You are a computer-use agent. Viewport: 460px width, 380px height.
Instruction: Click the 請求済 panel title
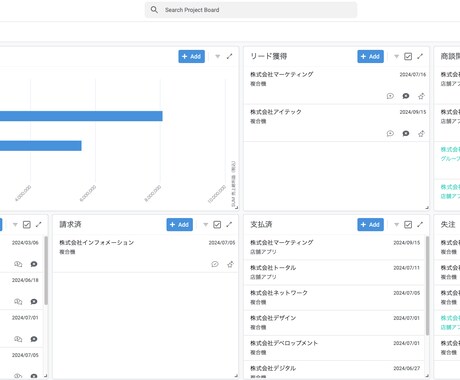[70, 224]
